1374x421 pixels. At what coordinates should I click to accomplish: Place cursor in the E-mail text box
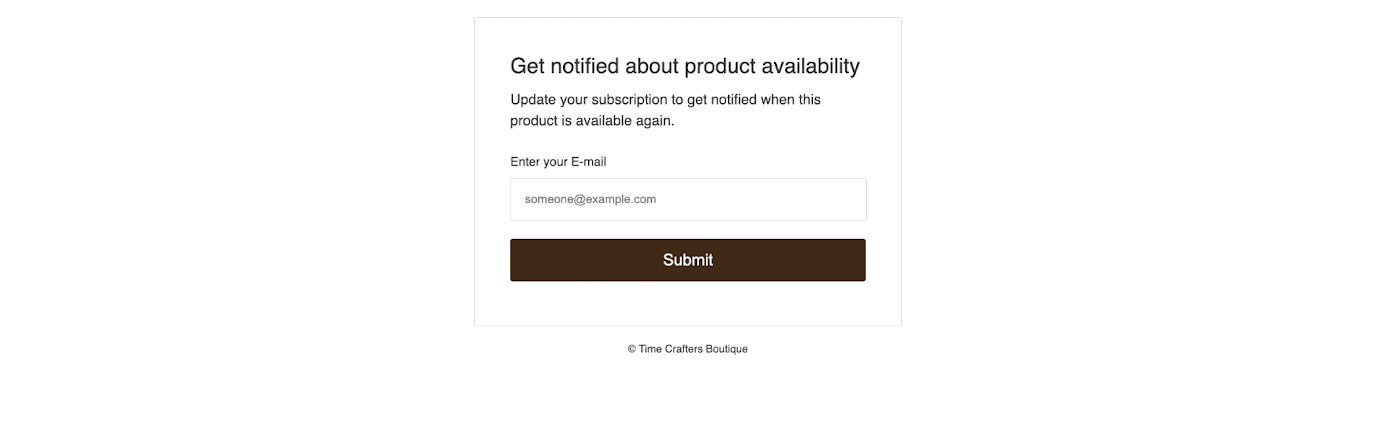coord(687,199)
